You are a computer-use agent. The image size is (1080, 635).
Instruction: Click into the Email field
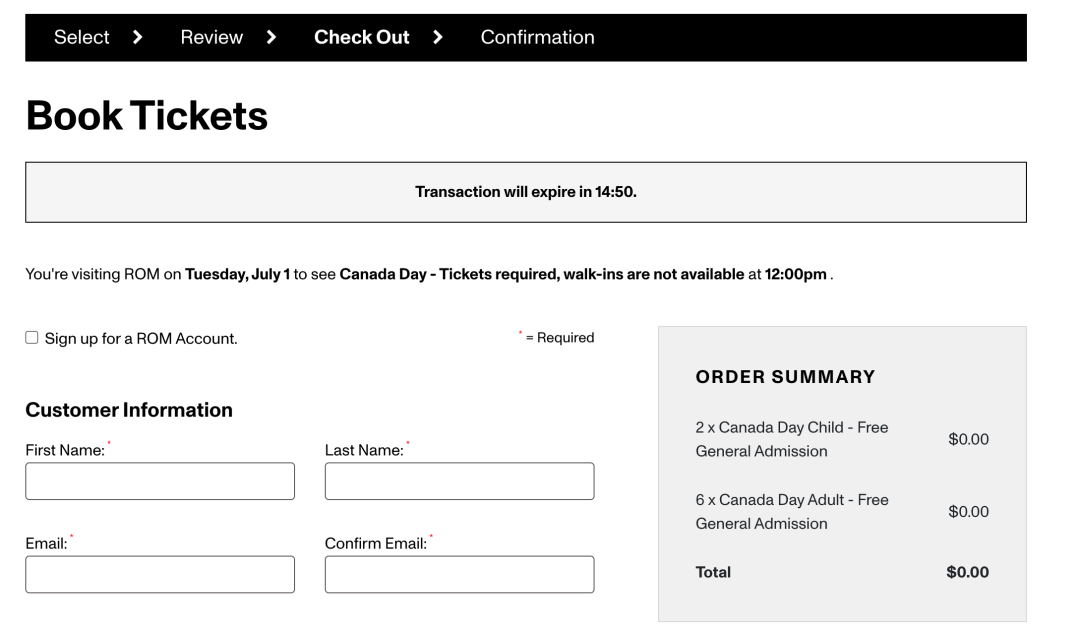(160, 574)
